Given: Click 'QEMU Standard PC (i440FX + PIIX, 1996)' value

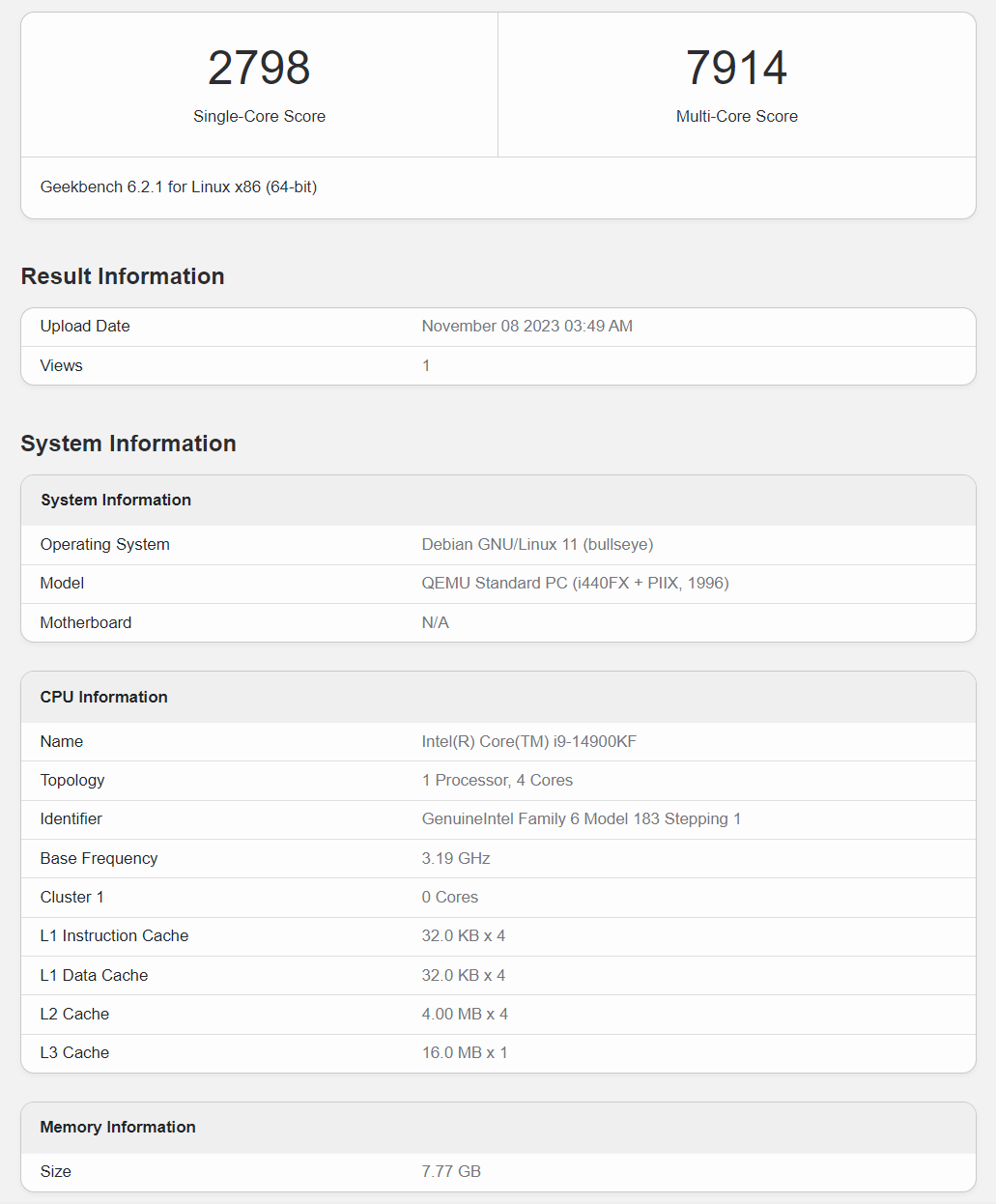Looking at the screenshot, I should 576,583.
